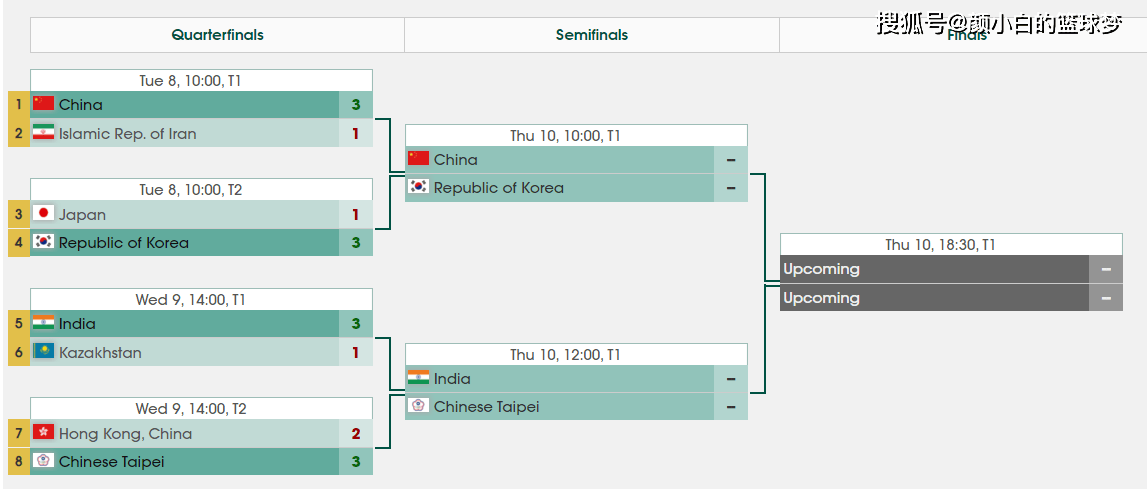
Task: Click the Japan flag icon
Action: coord(43,213)
